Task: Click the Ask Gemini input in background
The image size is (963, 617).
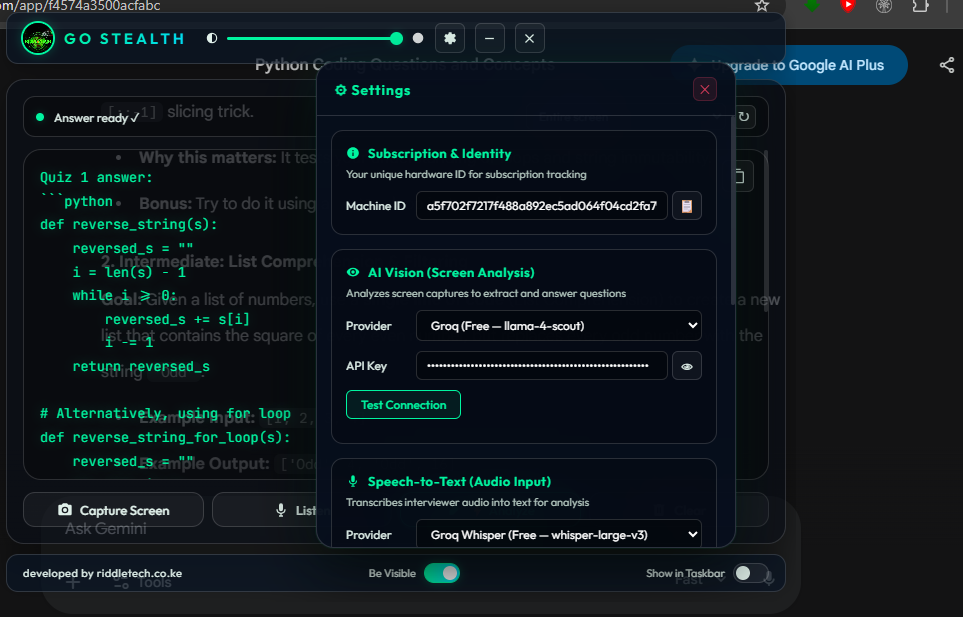Action: pos(106,529)
